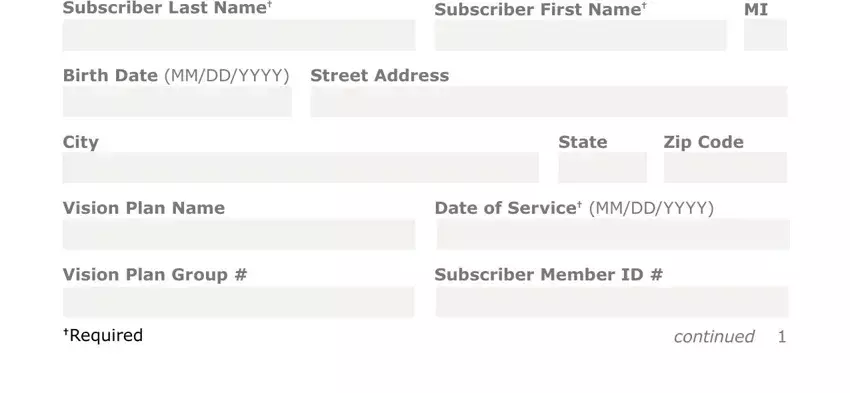Focus the Birth Date field
Screen dimensions: 850x393
177,101
